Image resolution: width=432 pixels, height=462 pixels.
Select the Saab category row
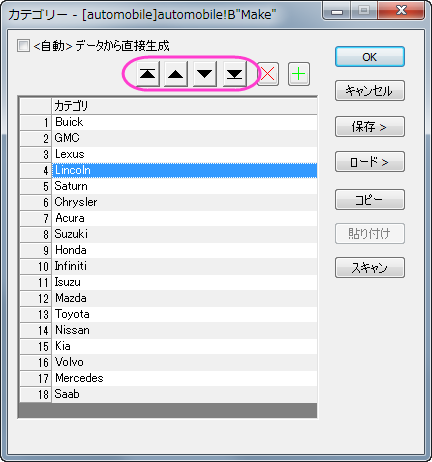coord(184,394)
